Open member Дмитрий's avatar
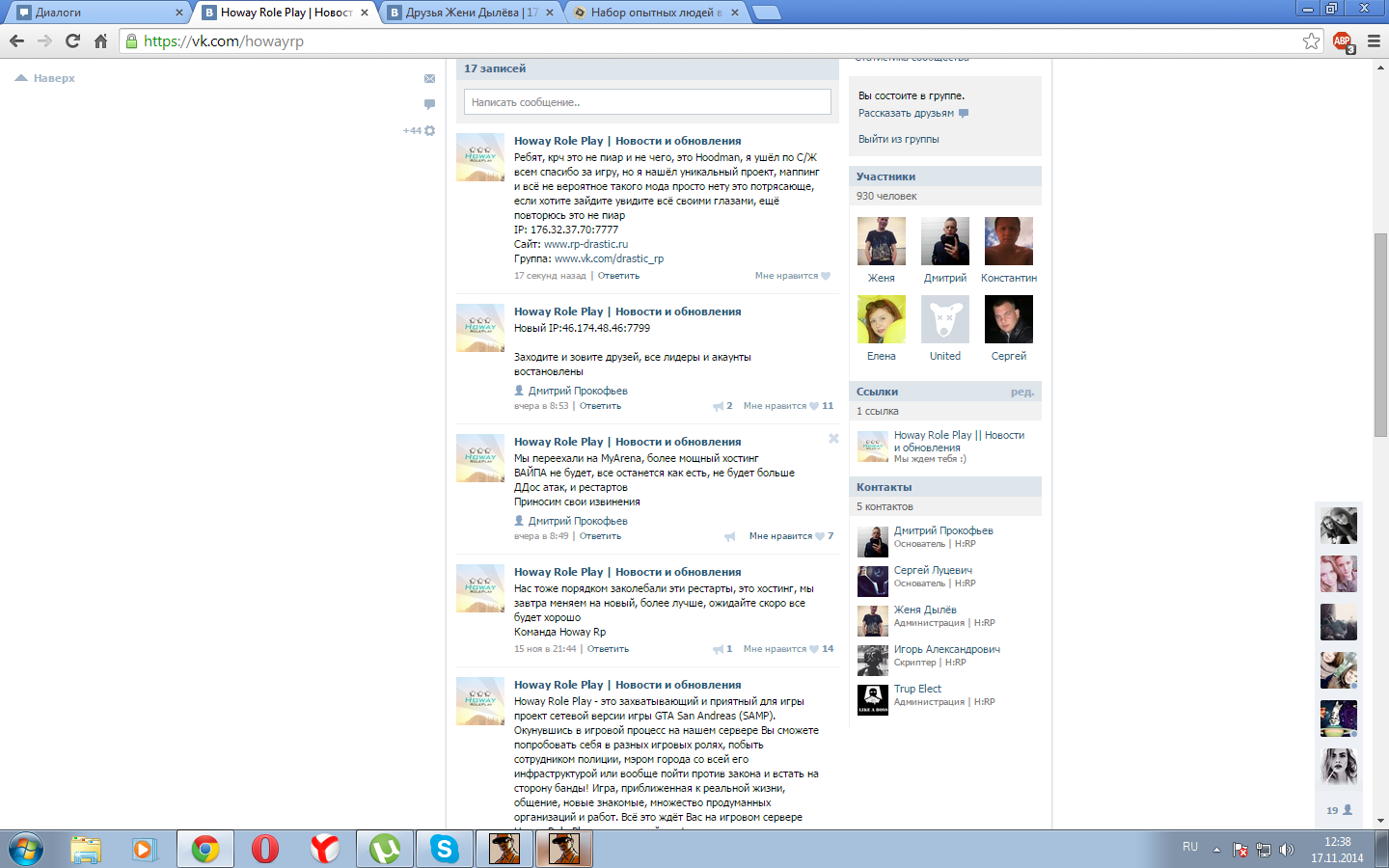The height and width of the screenshot is (868, 1389). (x=945, y=241)
